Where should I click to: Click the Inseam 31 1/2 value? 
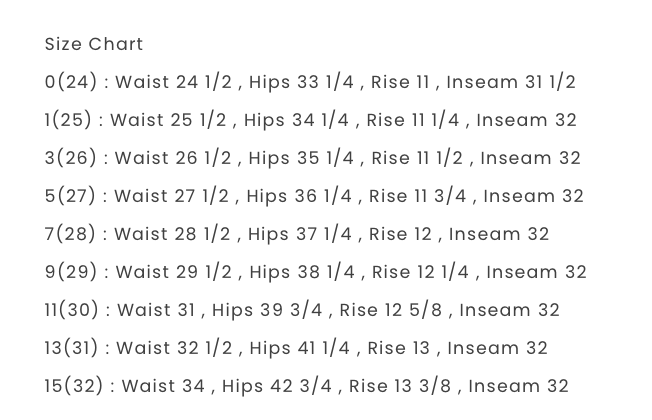pyautogui.click(x=511, y=82)
